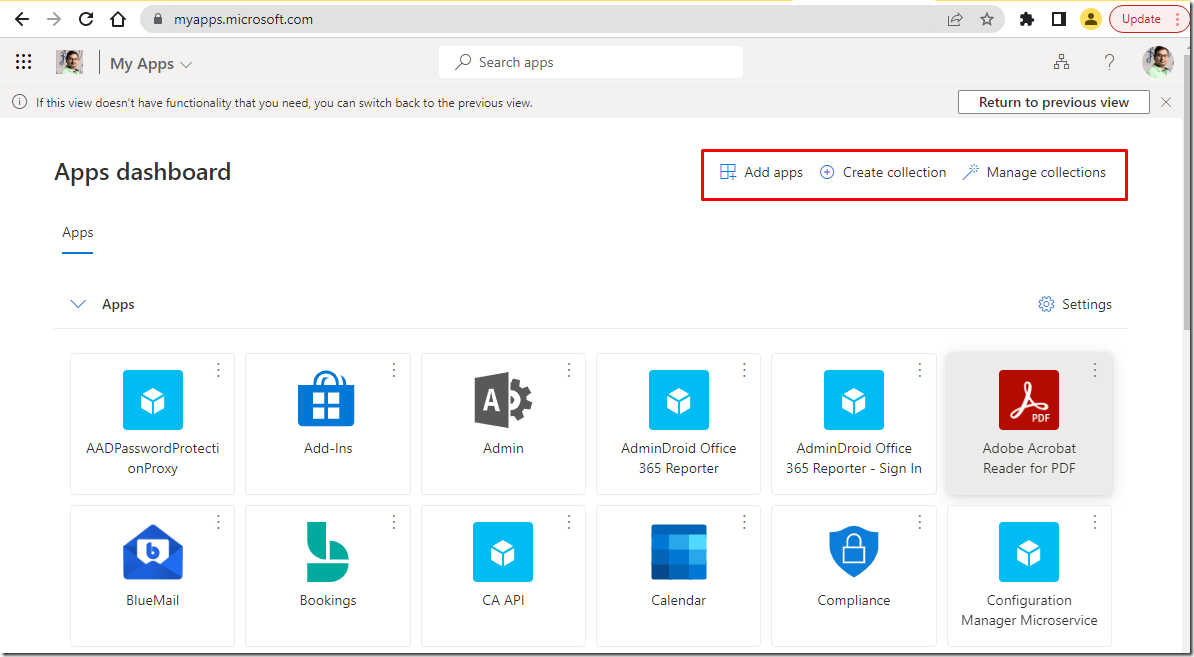Open the three-dot menu on AADPasswordProtectionProxy tile
Screen dimensions: 1194x657
[218, 369]
